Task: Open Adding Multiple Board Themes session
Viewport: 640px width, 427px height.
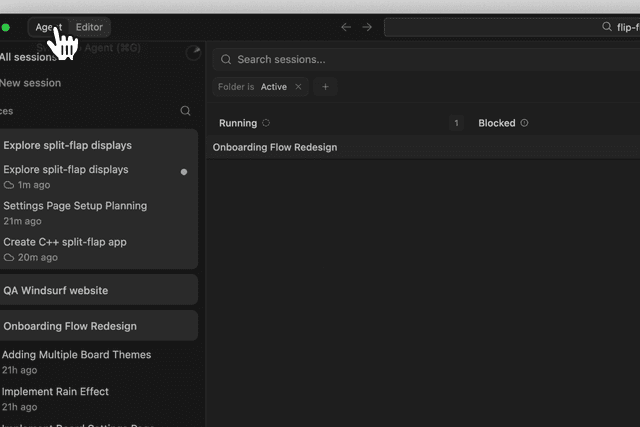Action: pos(76,355)
